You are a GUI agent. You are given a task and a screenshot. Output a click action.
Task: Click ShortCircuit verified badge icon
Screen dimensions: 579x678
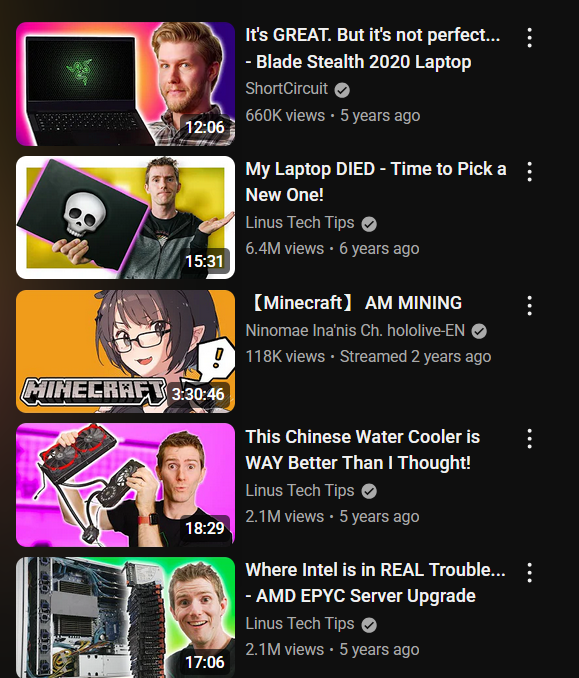click(342, 90)
